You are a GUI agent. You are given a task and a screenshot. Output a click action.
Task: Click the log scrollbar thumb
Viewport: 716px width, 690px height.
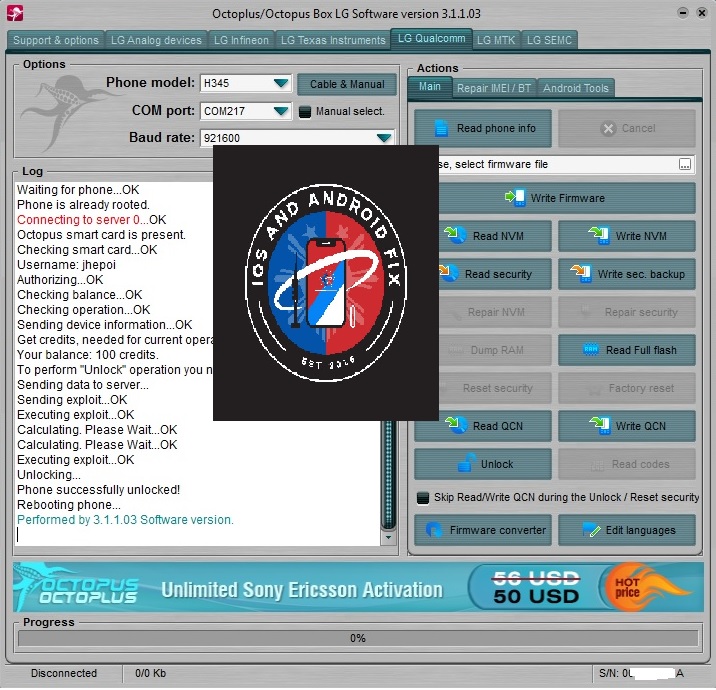pyautogui.click(x=389, y=474)
